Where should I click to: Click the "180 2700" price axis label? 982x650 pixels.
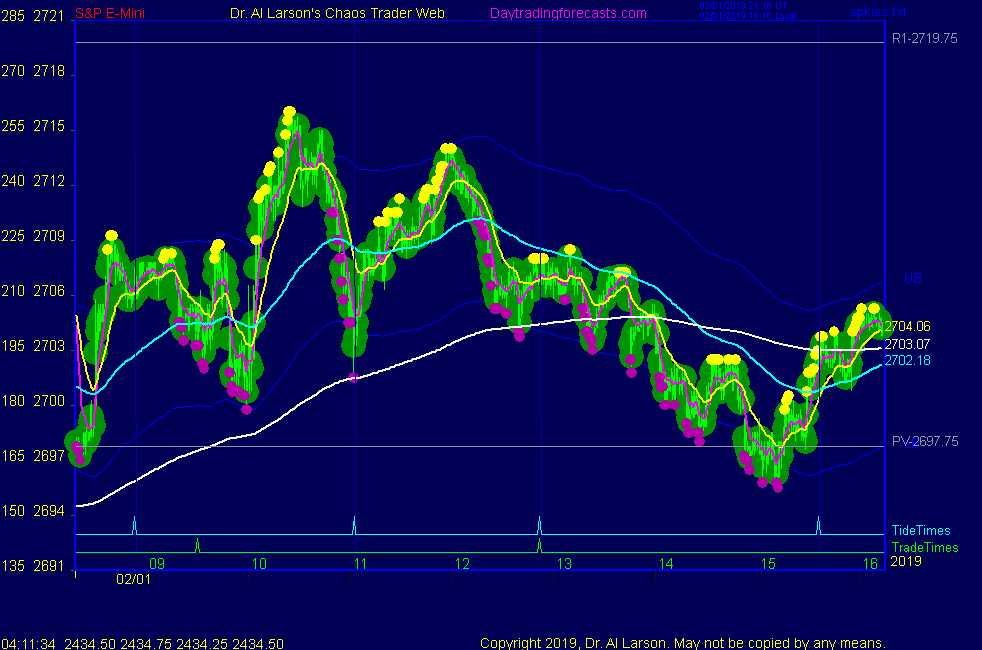33,401
